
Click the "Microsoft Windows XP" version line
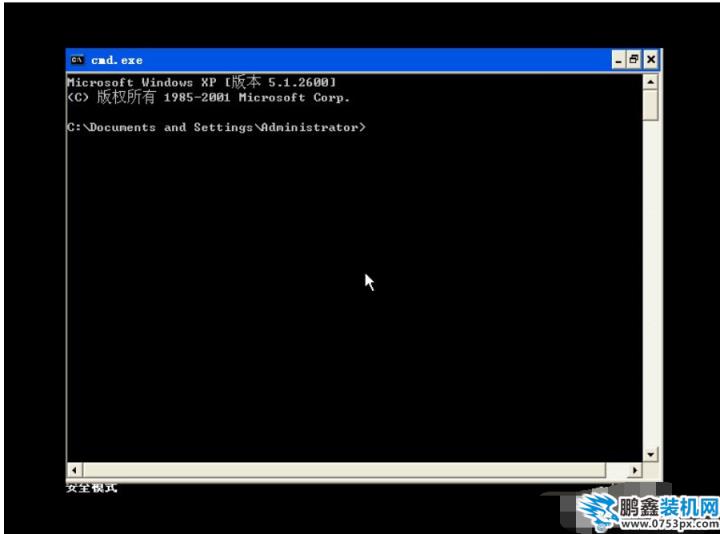coord(202,82)
